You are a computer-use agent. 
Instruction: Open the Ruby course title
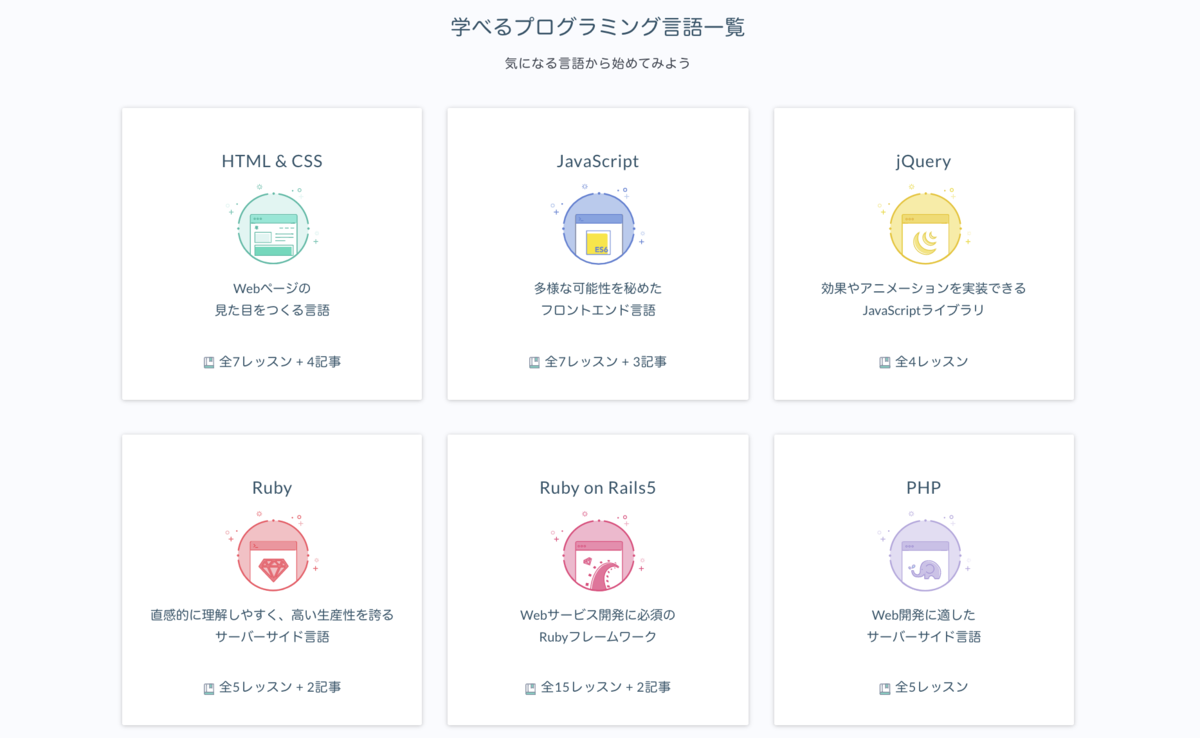tap(272, 488)
